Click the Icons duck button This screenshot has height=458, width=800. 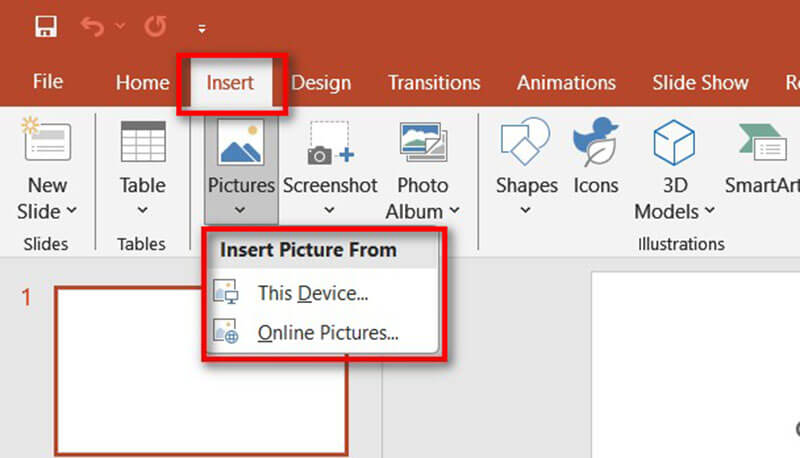pos(595,143)
